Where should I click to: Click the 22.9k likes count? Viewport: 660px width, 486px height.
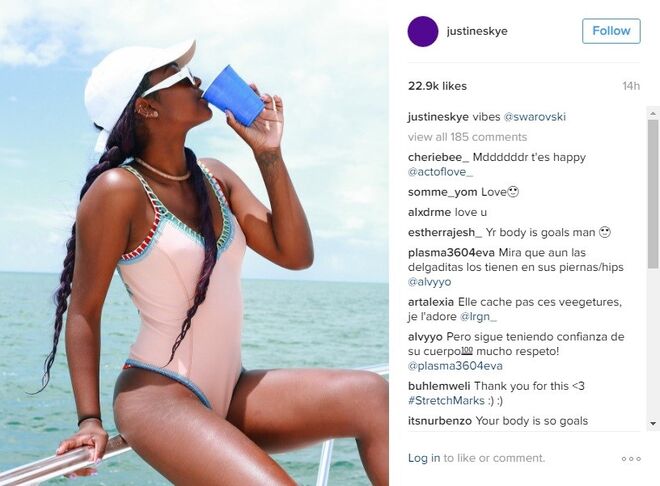pos(437,86)
